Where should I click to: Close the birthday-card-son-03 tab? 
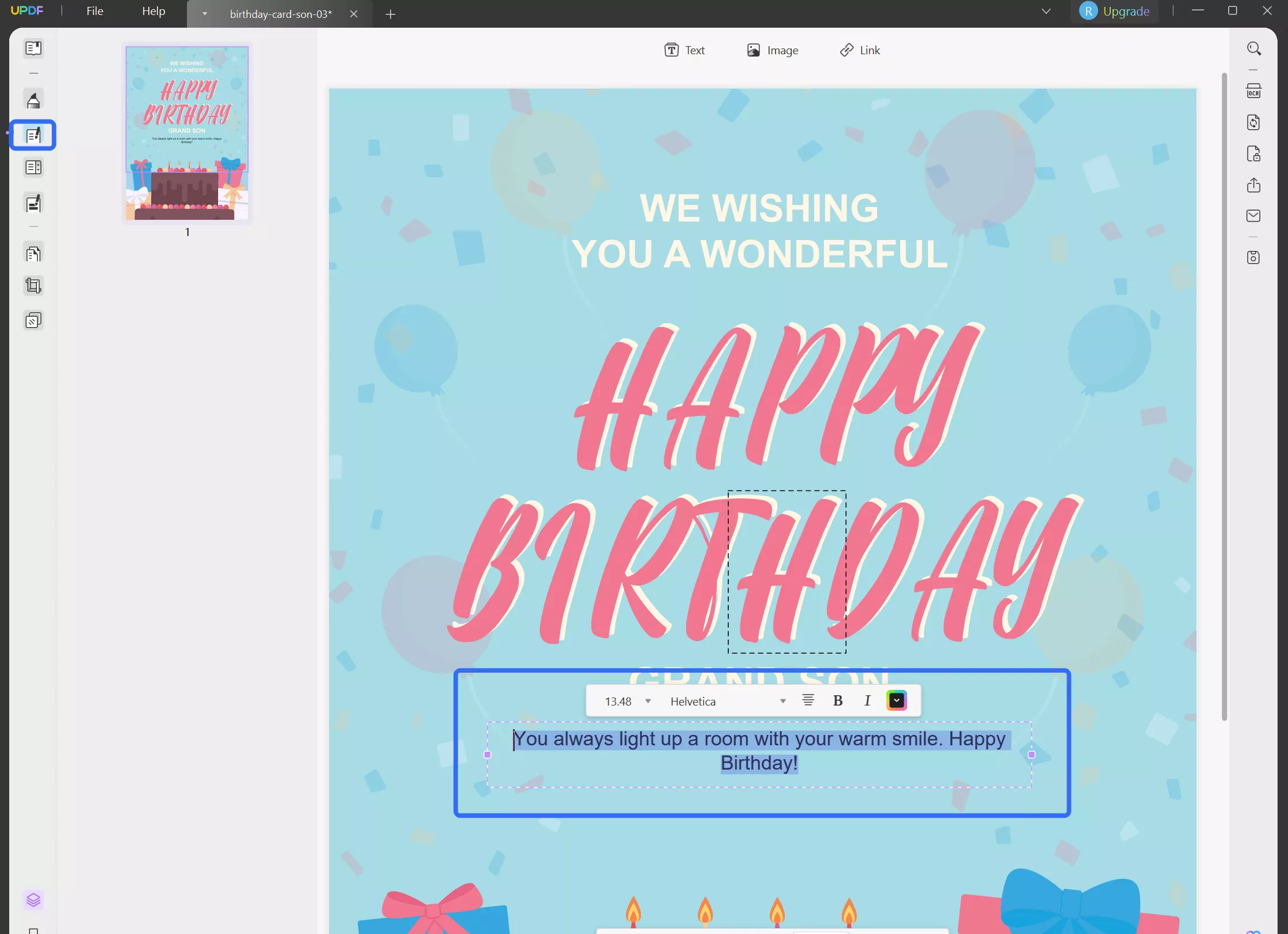click(354, 14)
